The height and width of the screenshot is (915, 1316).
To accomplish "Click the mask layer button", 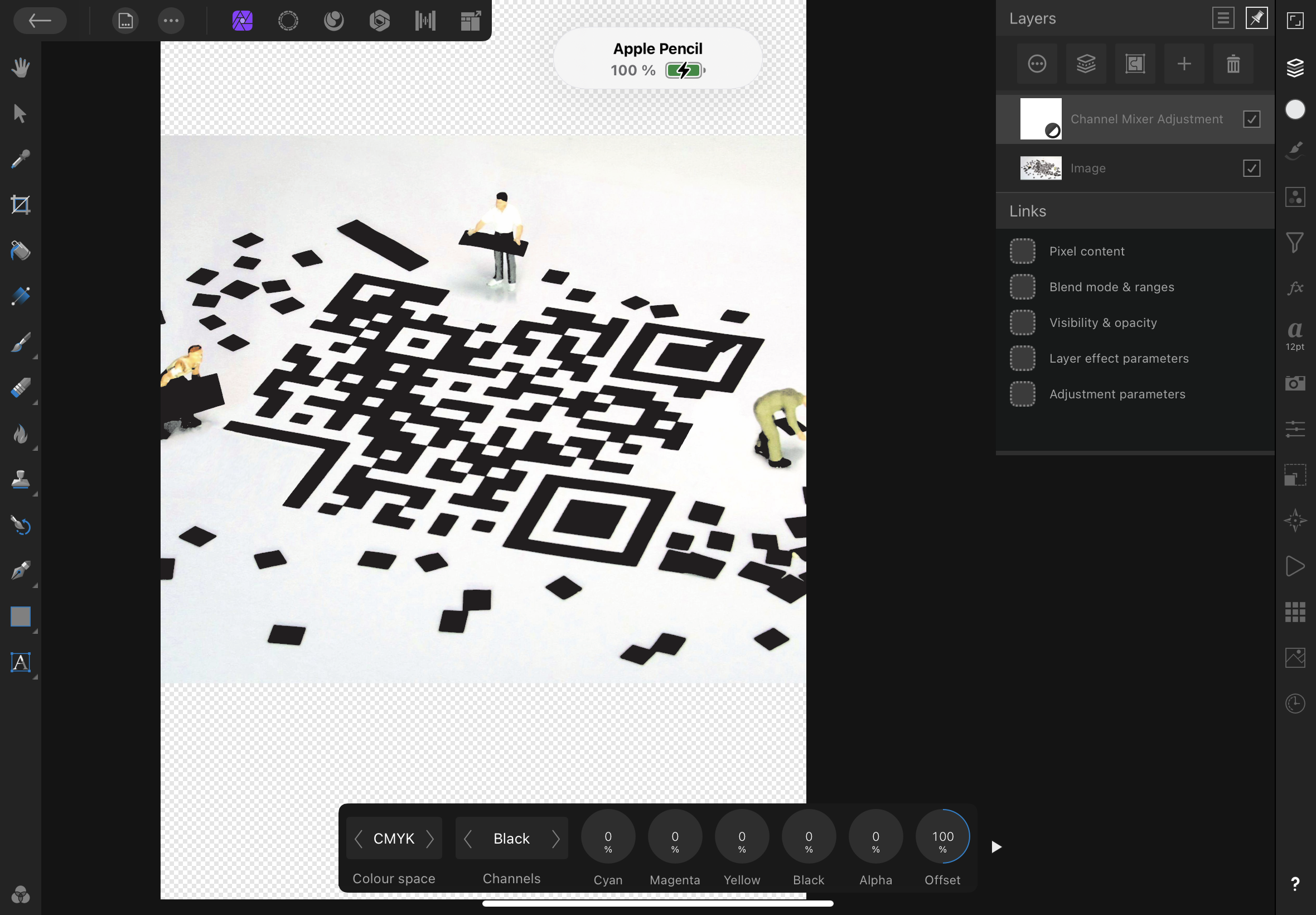I will 1135,64.
